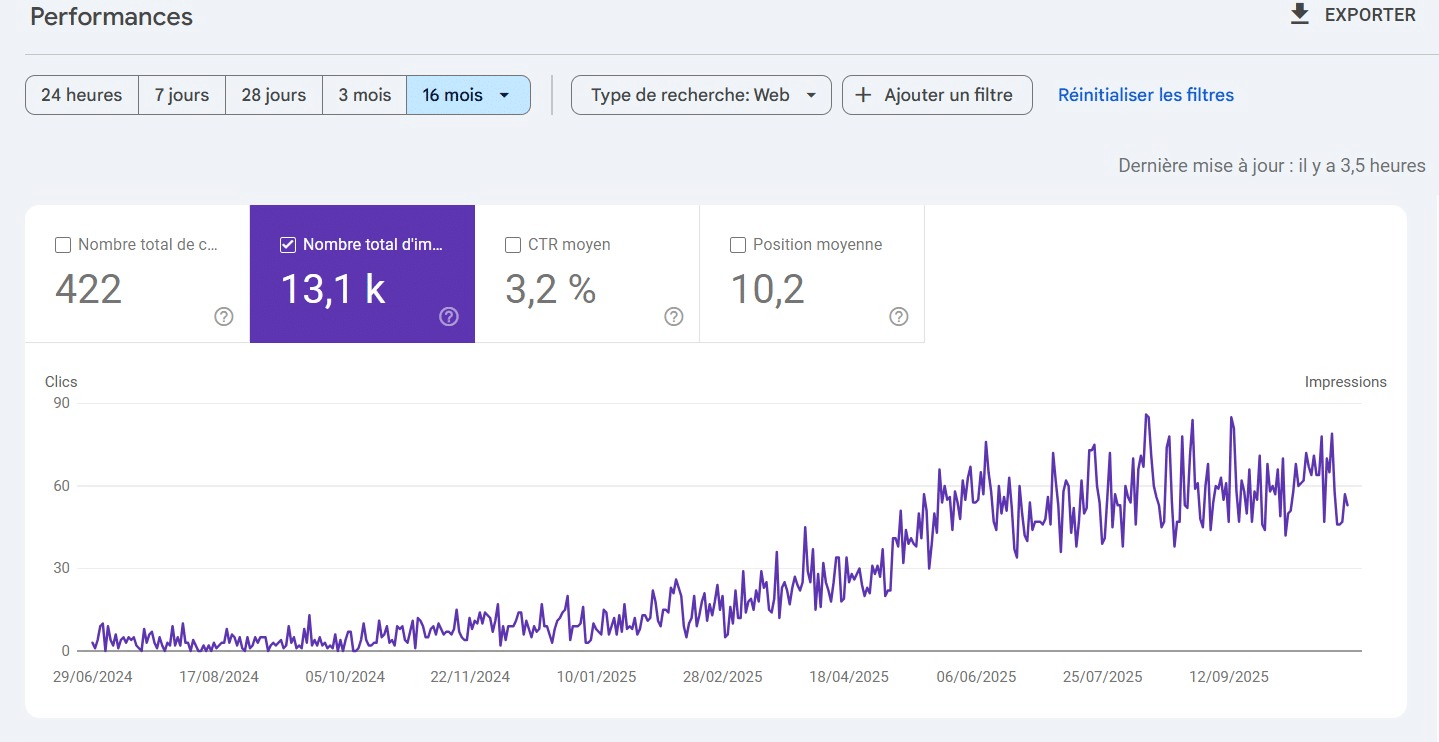Click the 13,1 k impressions value
The height and width of the screenshot is (742, 1439).
(333, 289)
